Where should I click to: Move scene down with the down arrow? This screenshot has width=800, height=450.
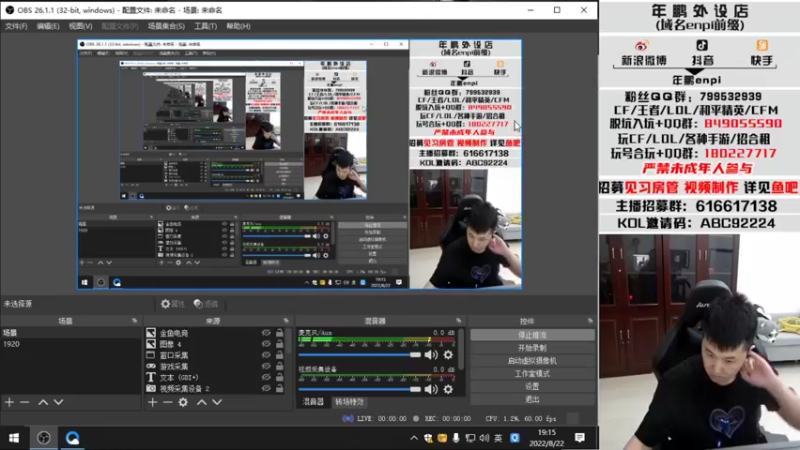coord(59,402)
